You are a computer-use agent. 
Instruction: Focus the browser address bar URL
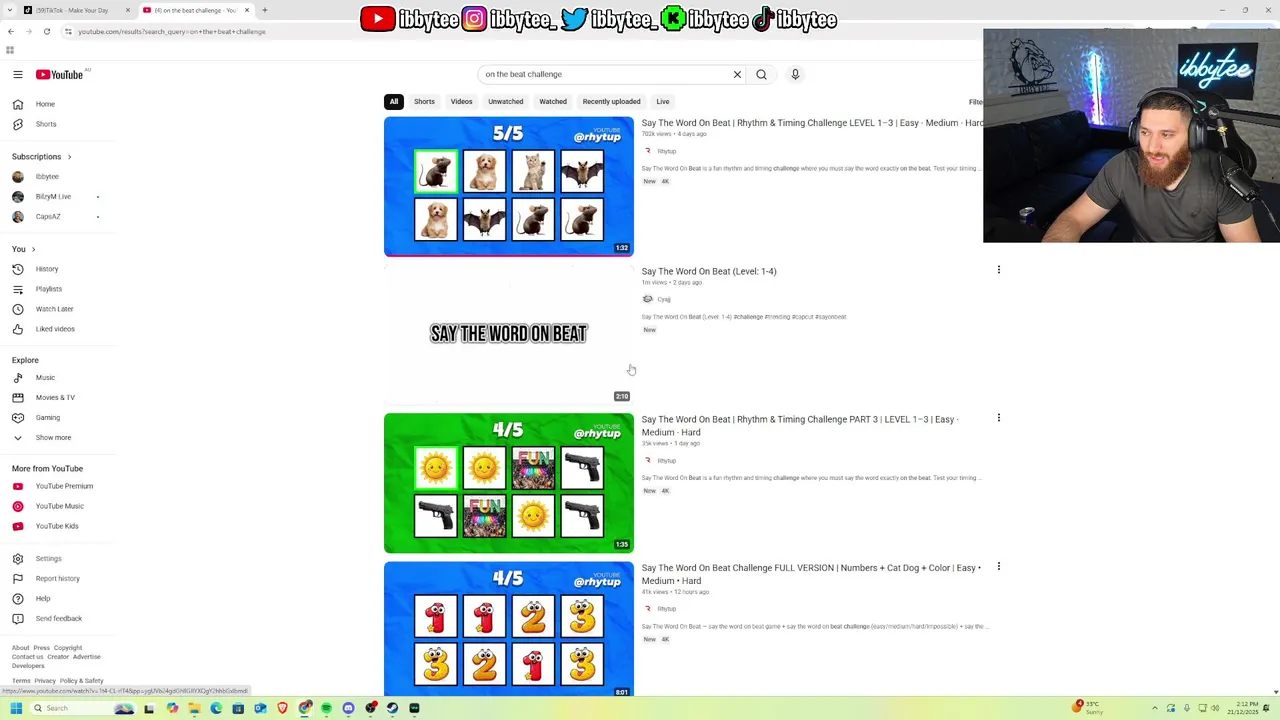tap(172, 31)
